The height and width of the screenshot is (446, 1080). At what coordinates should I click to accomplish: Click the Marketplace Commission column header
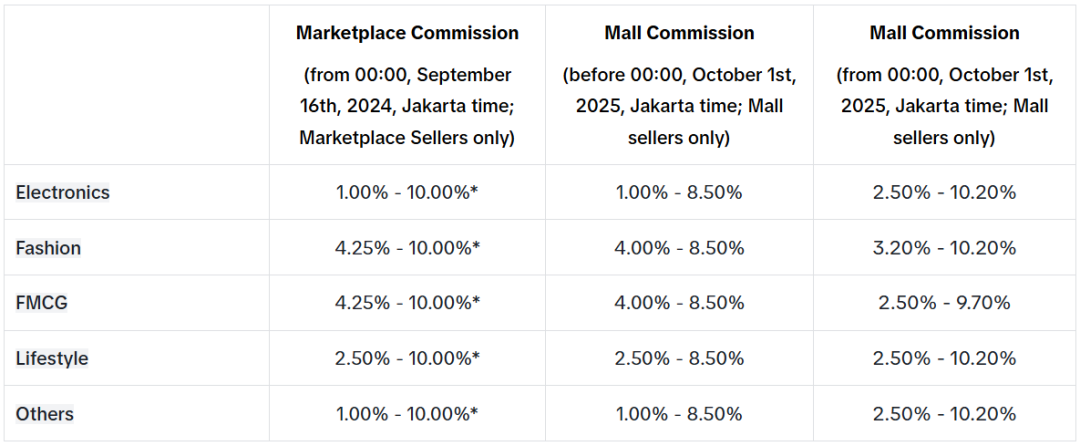(407, 33)
